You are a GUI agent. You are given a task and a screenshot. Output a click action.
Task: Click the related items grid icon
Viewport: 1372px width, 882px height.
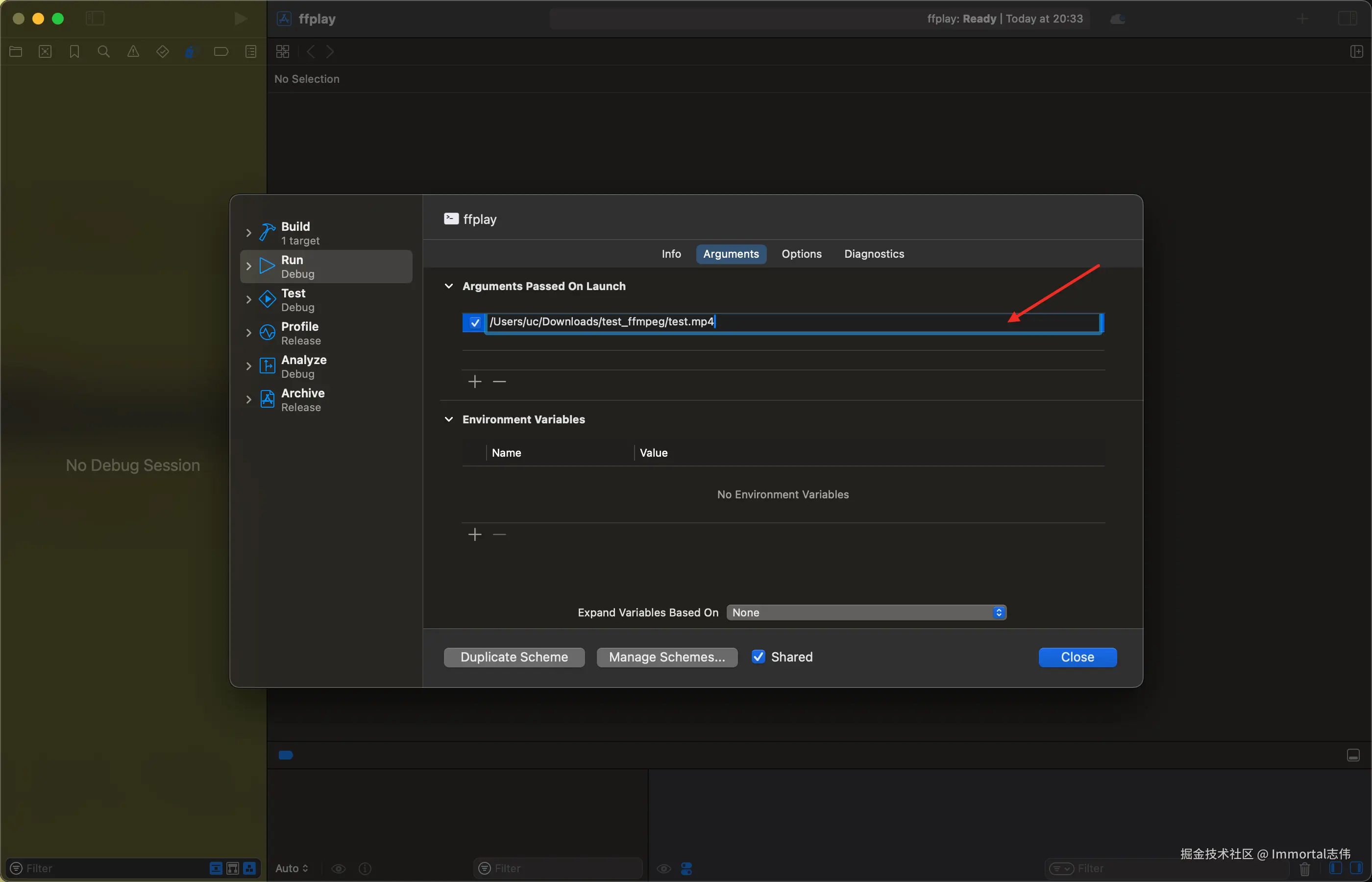pyautogui.click(x=282, y=51)
